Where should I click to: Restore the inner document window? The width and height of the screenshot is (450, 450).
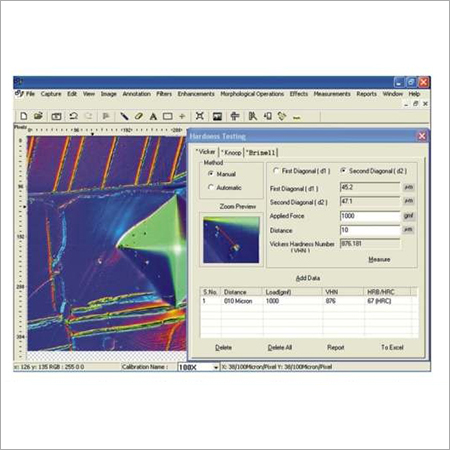click(416, 104)
